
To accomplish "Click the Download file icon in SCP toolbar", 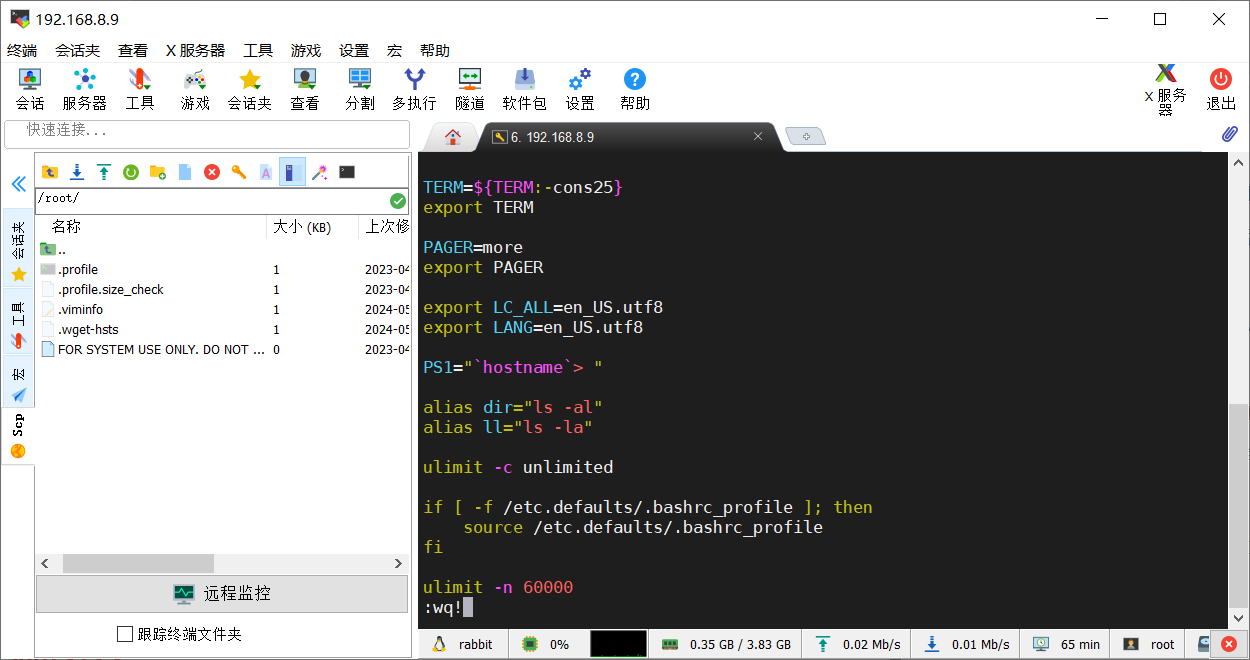I will click(x=77, y=172).
